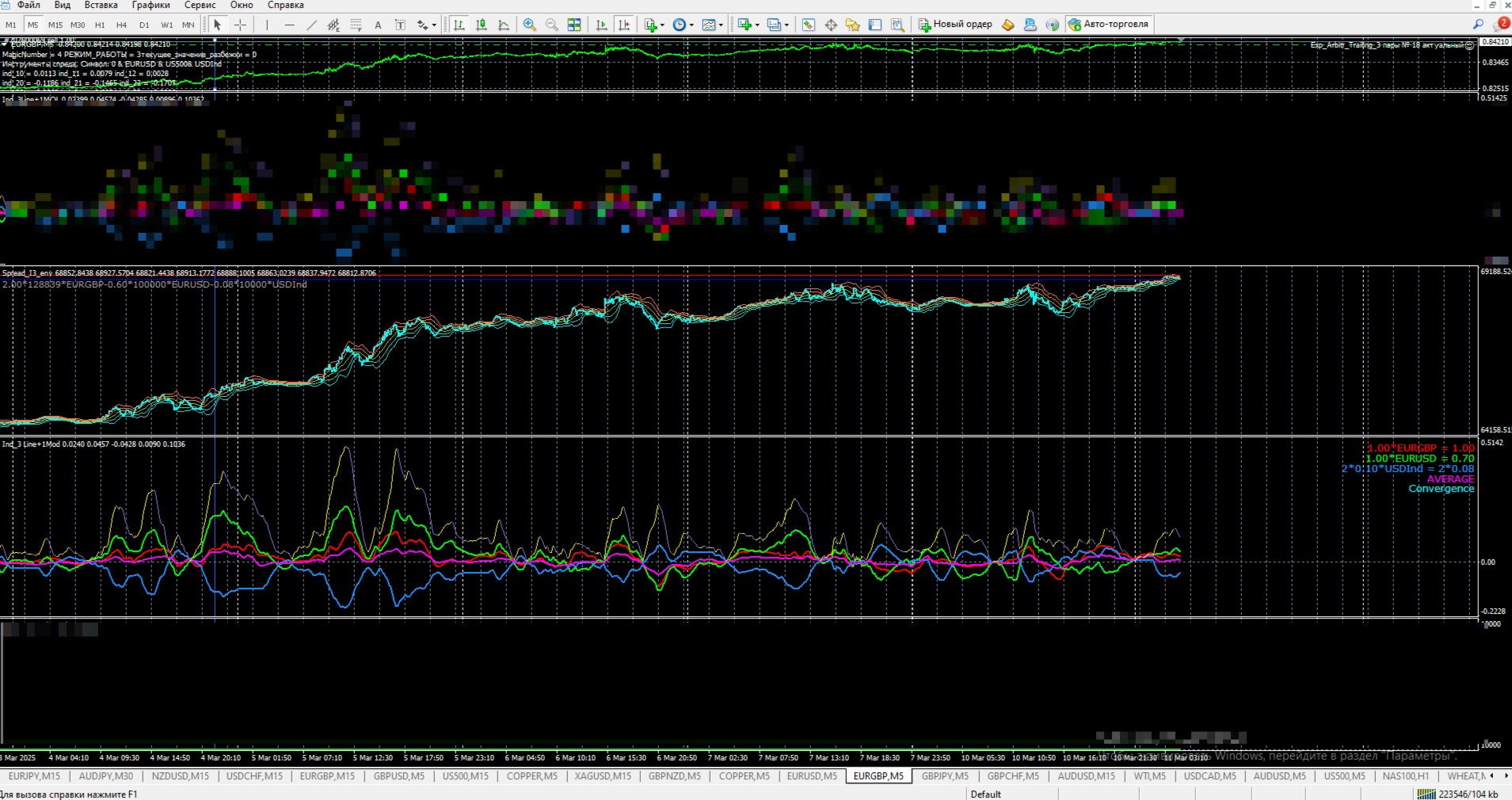Select the crosshair cursor tool
1512x800 pixels.
(240, 25)
